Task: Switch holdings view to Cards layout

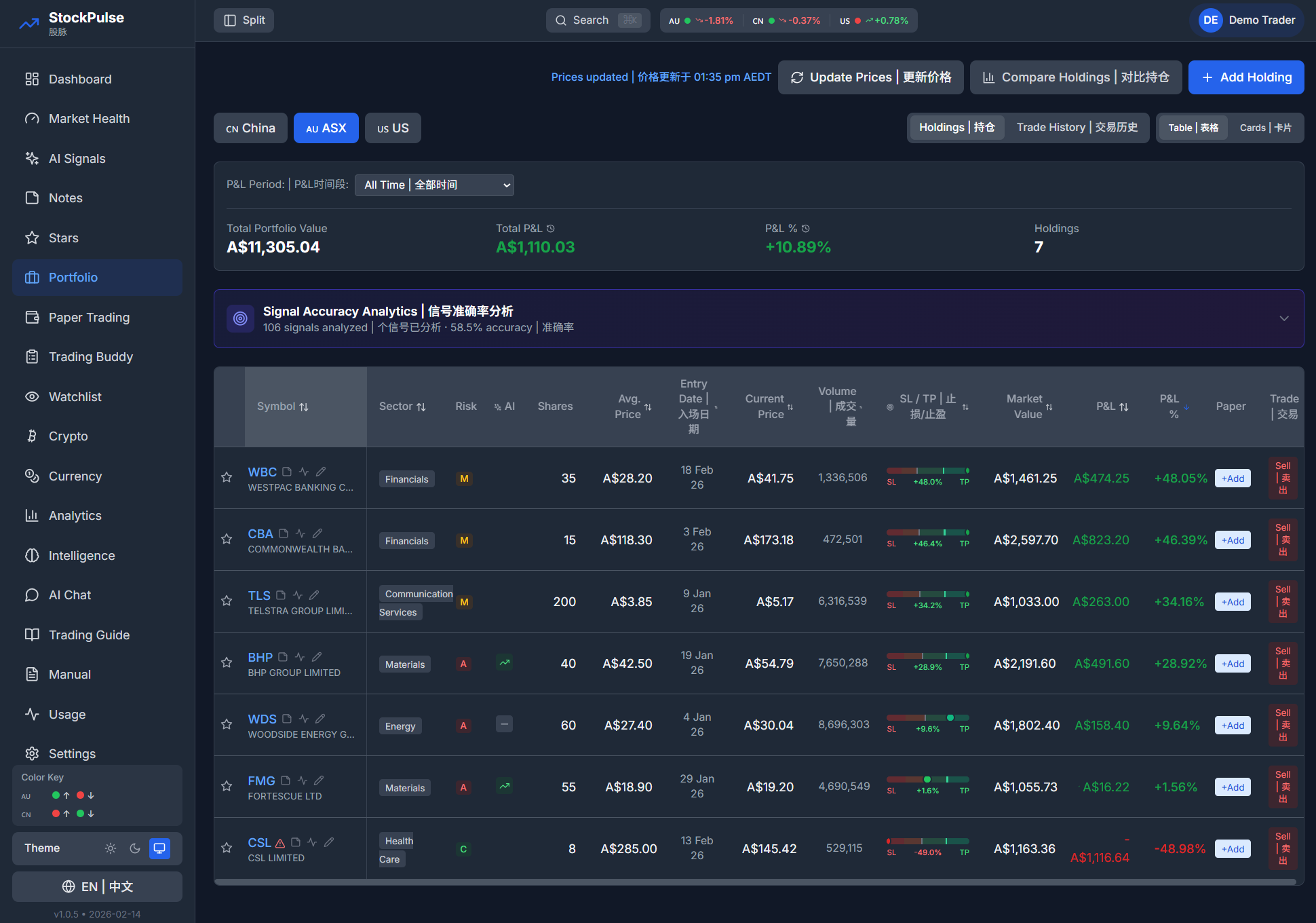Action: [1264, 128]
